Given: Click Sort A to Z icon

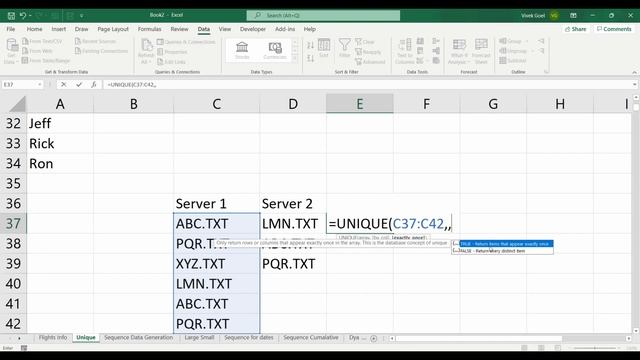Looking at the screenshot, I should point(310,45).
